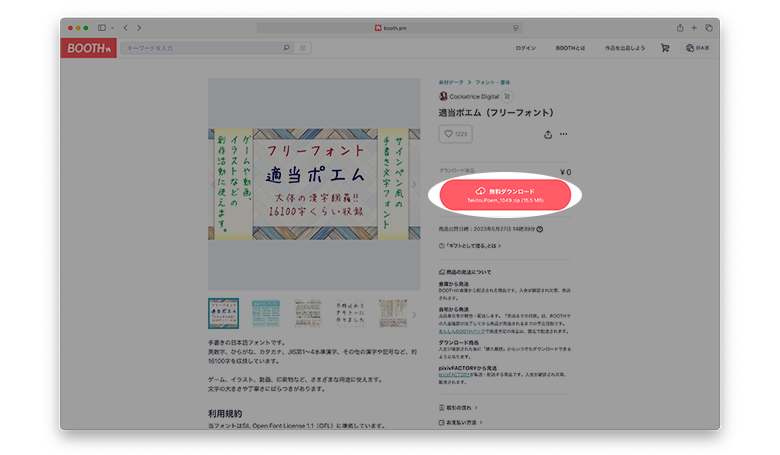Screen dimensions: 780x455
Task: Open a new Safari tab with plus
Action: [694, 28]
